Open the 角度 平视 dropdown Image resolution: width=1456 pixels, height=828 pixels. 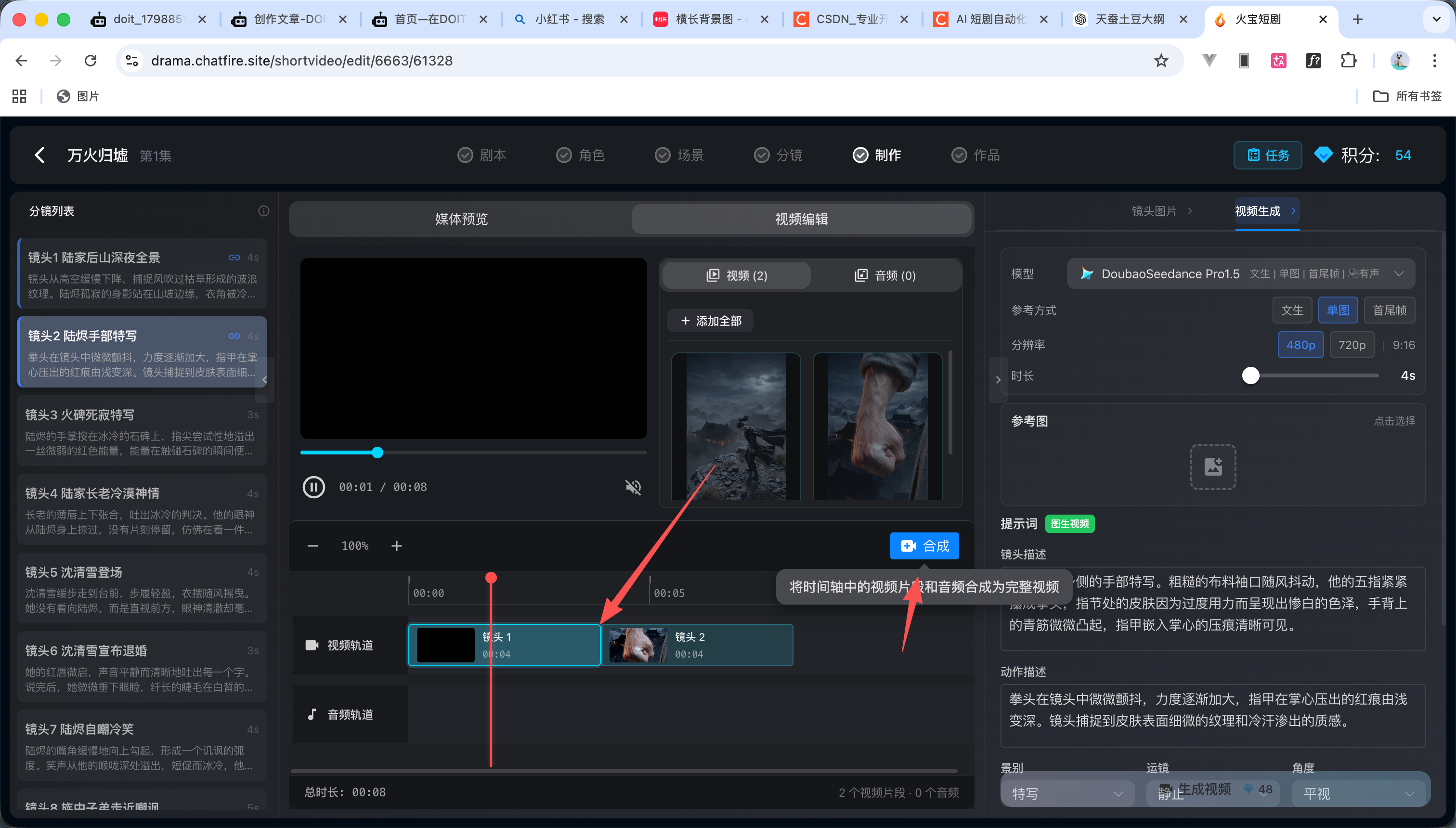point(1360,793)
